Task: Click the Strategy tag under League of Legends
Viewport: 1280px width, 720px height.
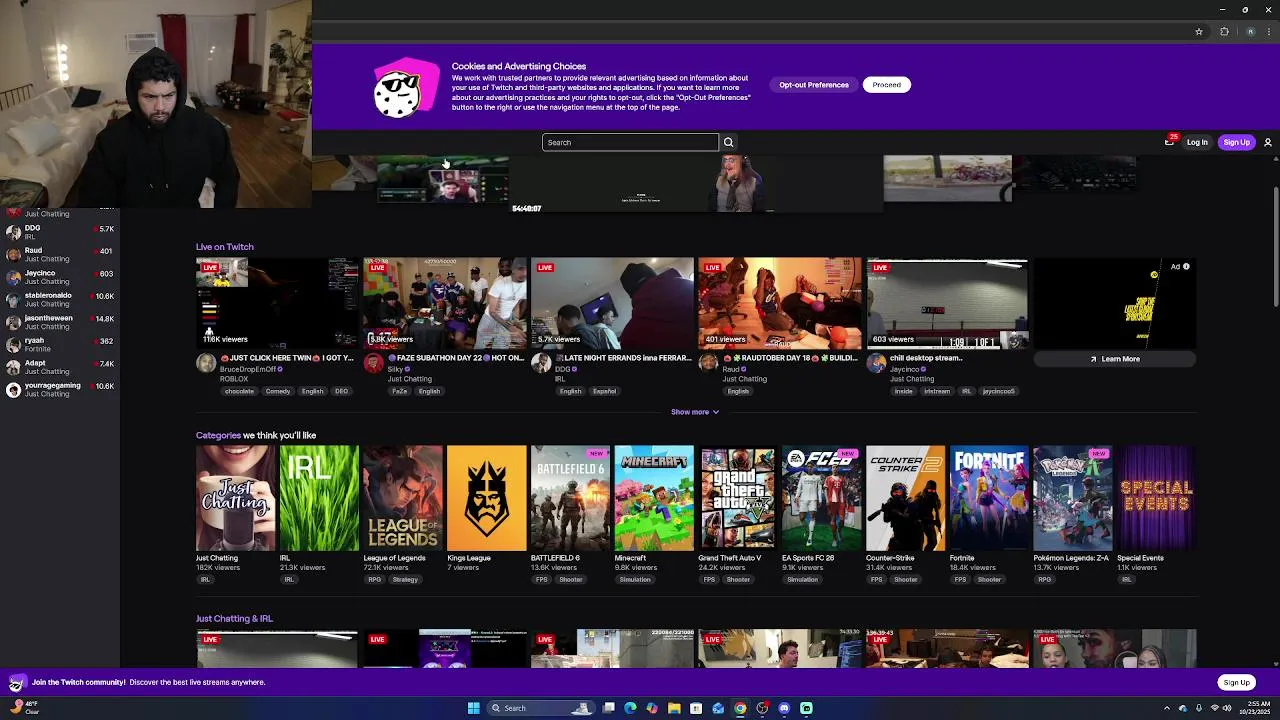Action: (x=405, y=579)
